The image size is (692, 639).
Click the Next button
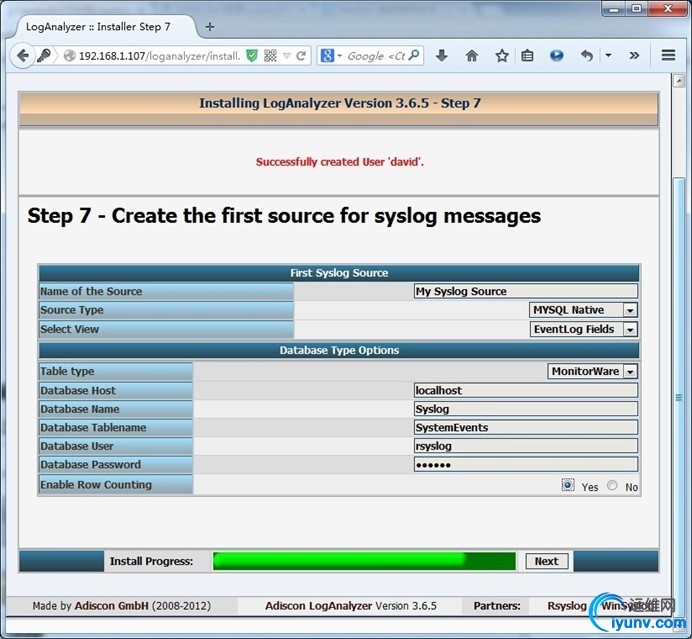click(547, 561)
